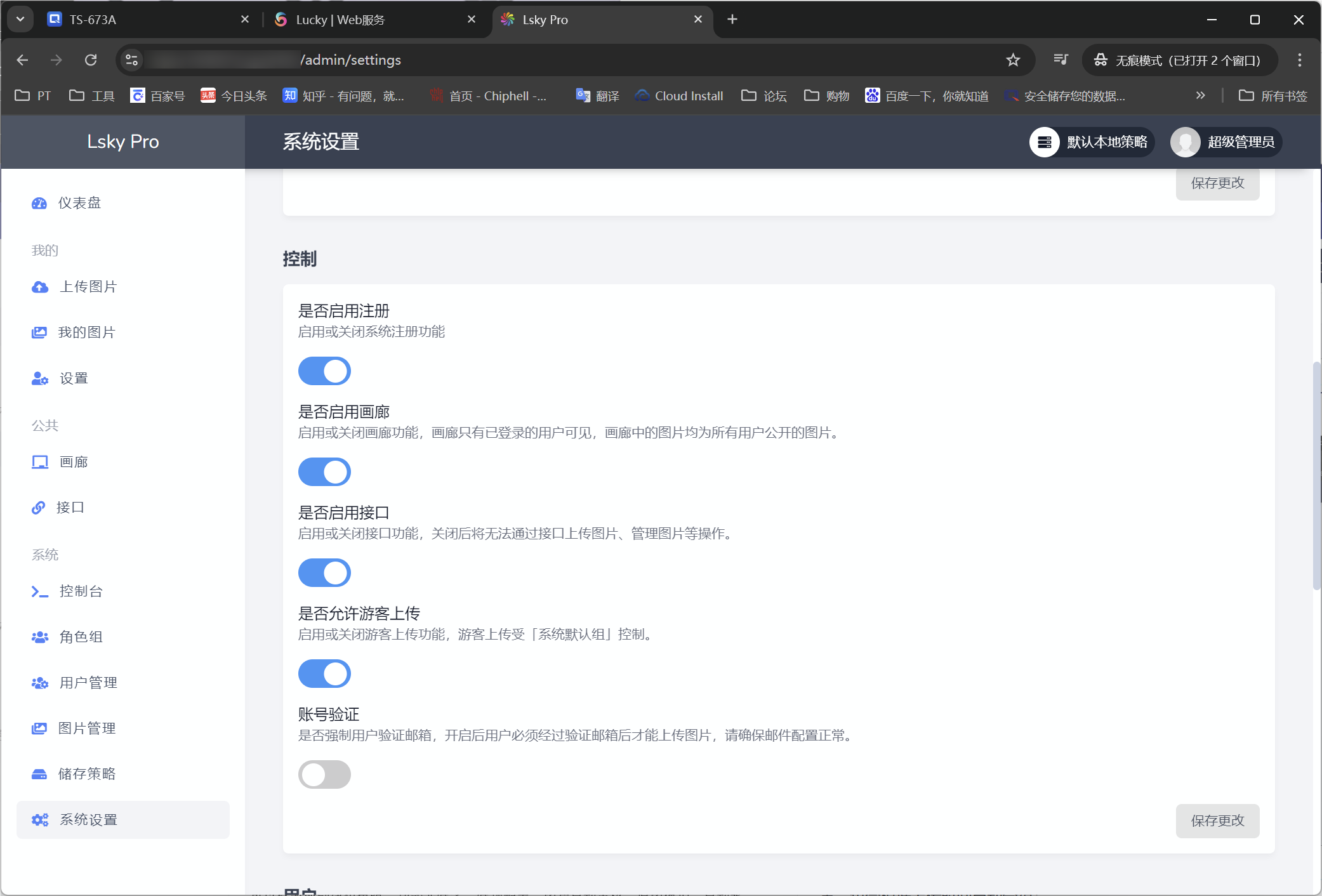The image size is (1322, 896).
Task: Open the 首页 - Chiphell bookmark
Action: click(489, 96)
